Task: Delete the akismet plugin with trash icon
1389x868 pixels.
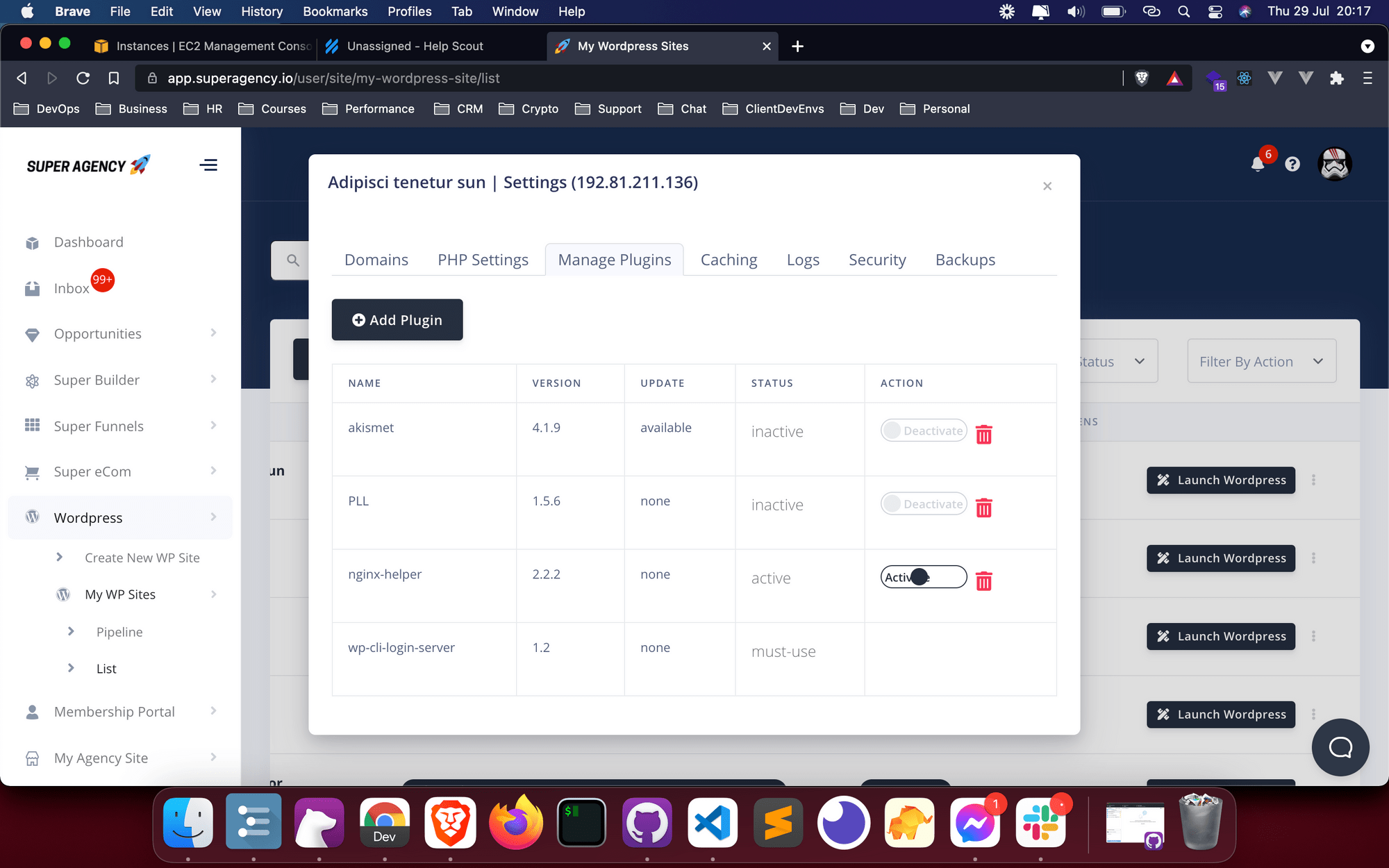Action: coord(983,435)
